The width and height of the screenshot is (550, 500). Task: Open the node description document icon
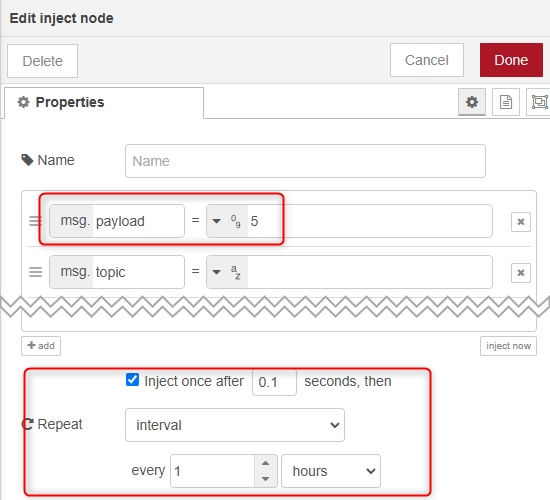point(505,102)
